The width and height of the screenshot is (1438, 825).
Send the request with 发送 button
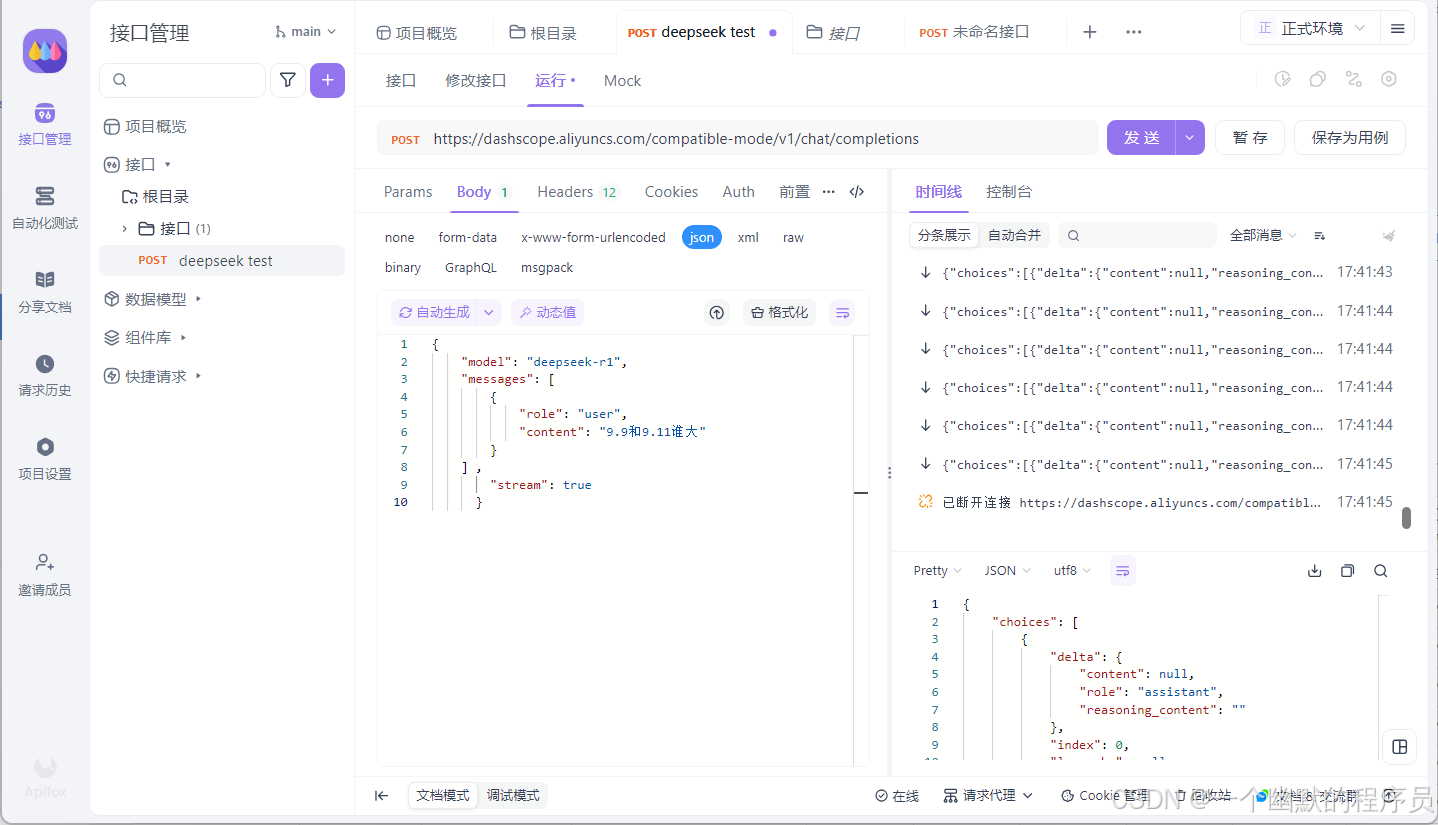click(1141, 138)
